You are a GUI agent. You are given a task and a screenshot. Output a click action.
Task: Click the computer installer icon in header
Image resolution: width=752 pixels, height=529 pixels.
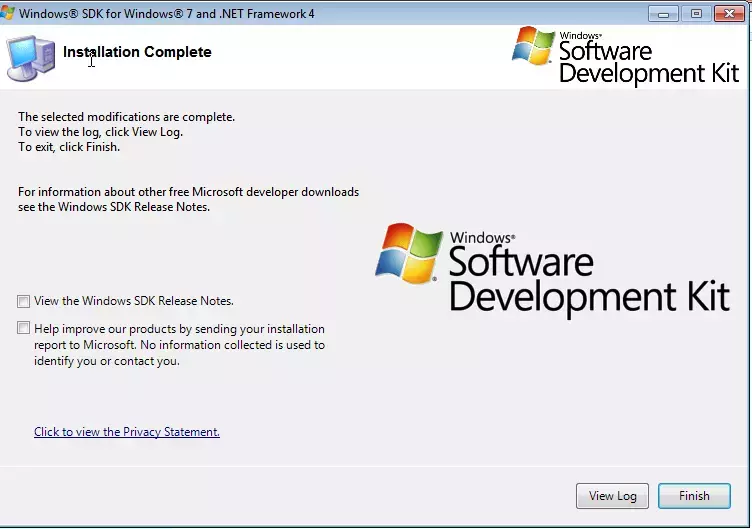coord(31,58)
